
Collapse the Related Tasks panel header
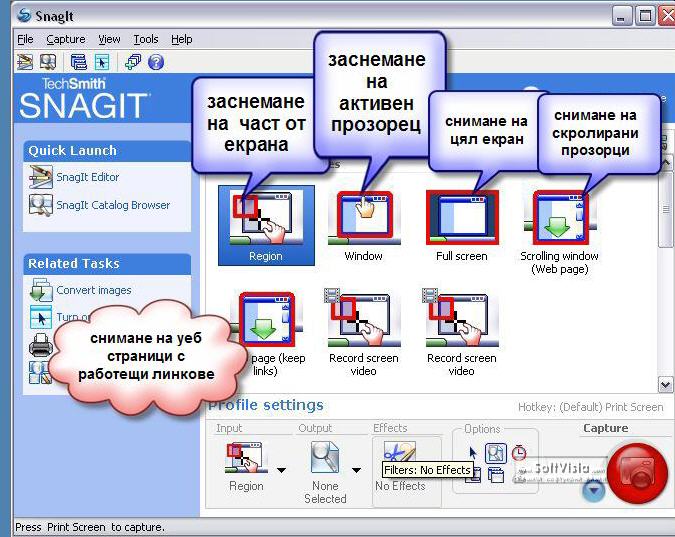[107, 264]
